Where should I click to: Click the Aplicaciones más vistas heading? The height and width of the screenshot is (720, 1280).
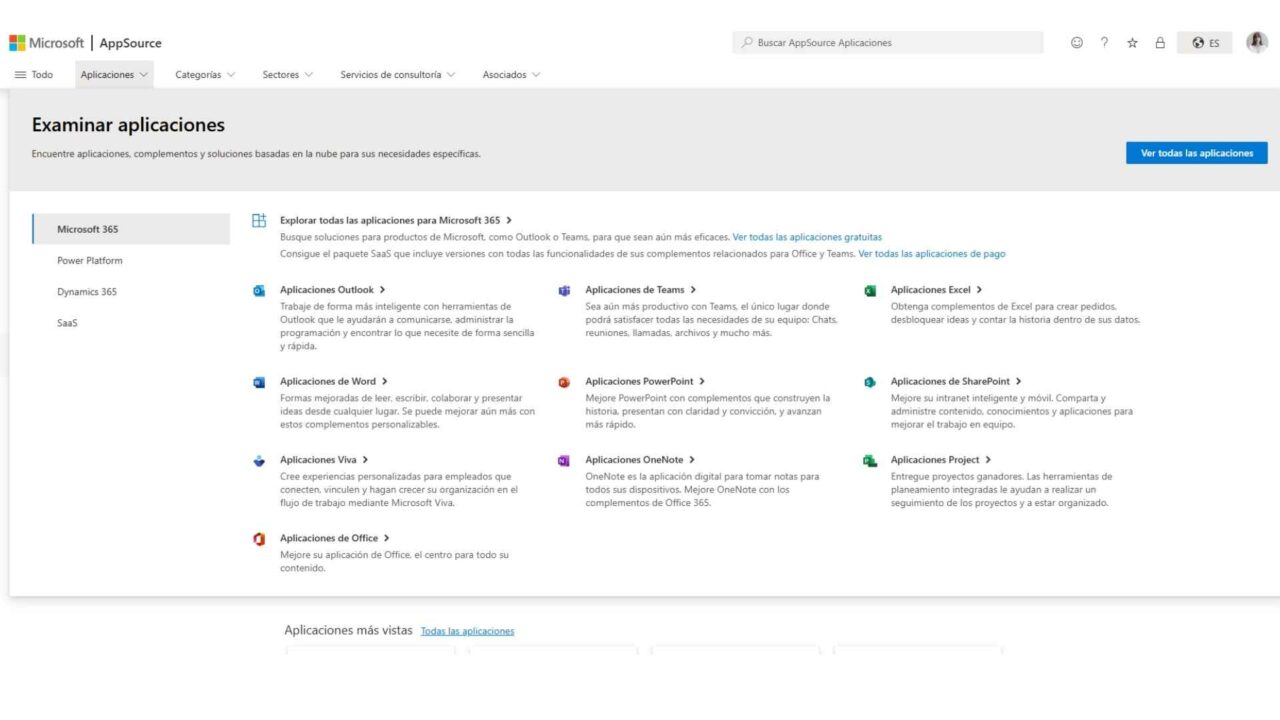(348, 630)
